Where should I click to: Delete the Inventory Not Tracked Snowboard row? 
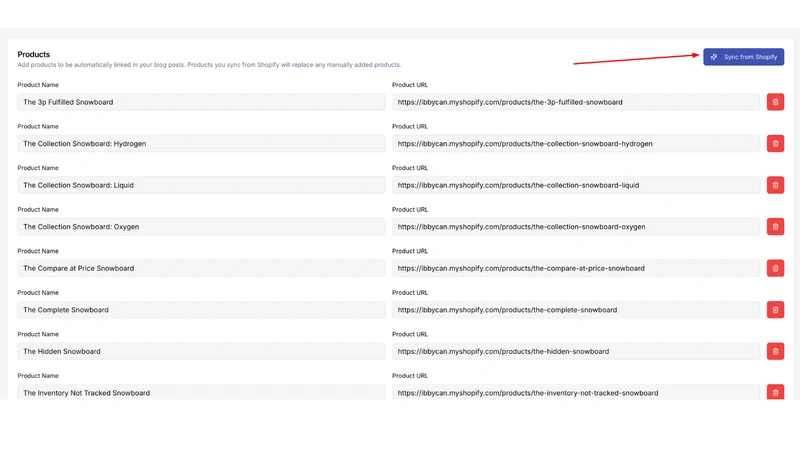pyautogui.click(x=775, y=392)
